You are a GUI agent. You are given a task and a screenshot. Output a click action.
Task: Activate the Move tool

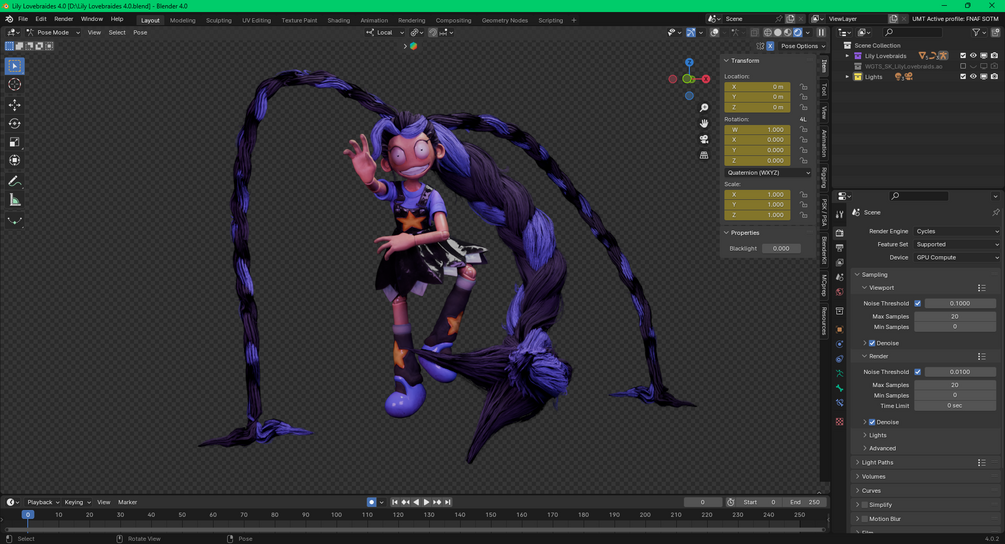coord(15,104)
